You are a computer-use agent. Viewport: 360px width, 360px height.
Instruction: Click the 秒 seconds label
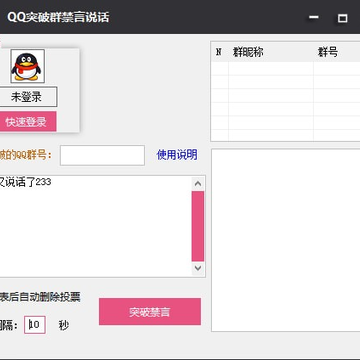click(64, 325)
